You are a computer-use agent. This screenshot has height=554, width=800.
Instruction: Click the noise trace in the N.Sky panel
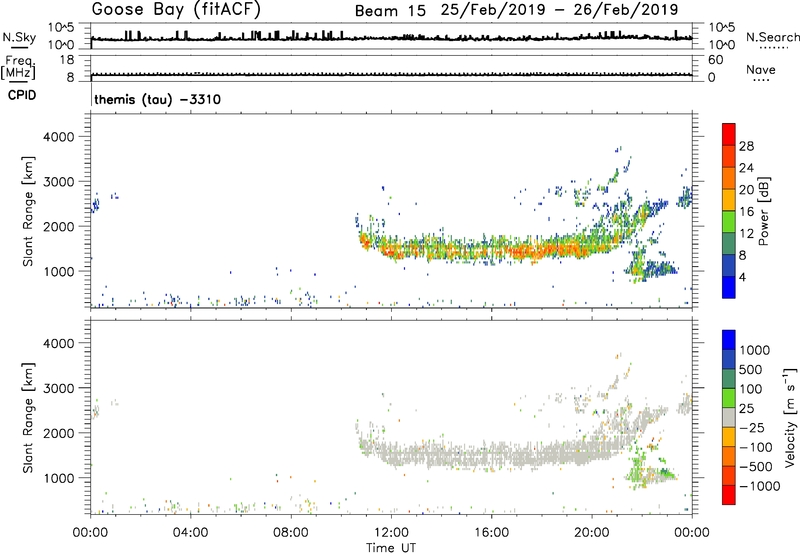pyautogui.click(x=391, y=38)
